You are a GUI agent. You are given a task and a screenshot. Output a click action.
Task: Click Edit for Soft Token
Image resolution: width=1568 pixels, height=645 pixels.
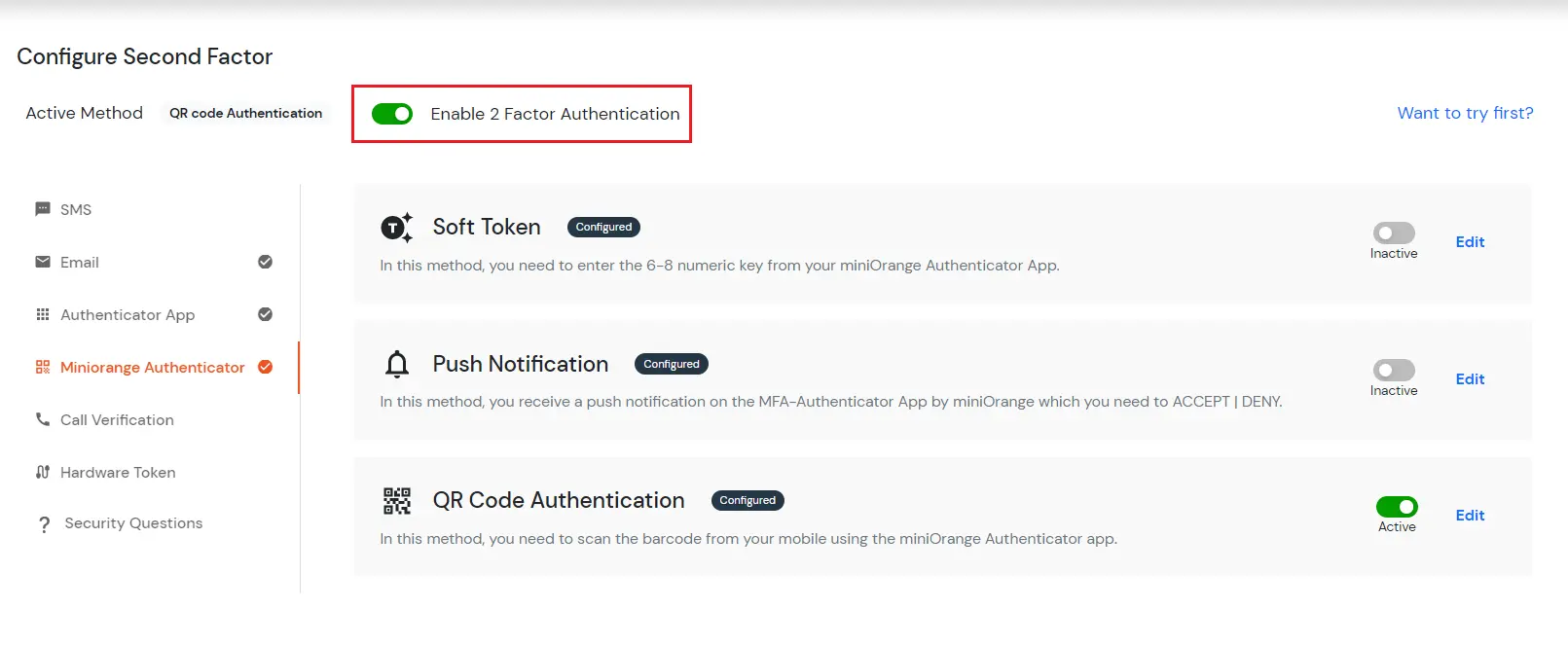(x=1470, y=242)
